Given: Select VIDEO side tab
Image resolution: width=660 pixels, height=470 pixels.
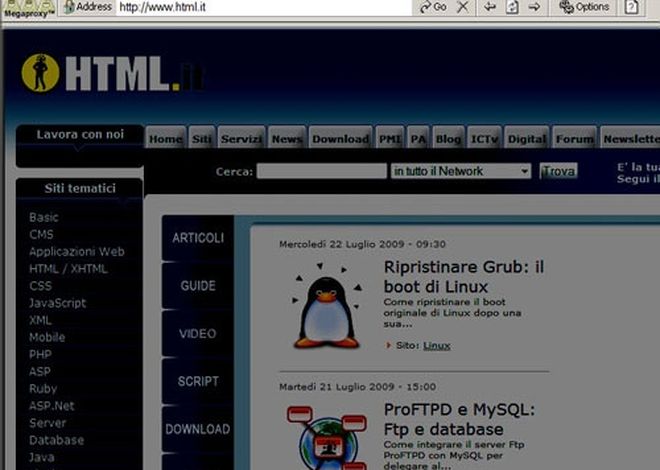Looking at the screenshot, I should click(198, 334).
